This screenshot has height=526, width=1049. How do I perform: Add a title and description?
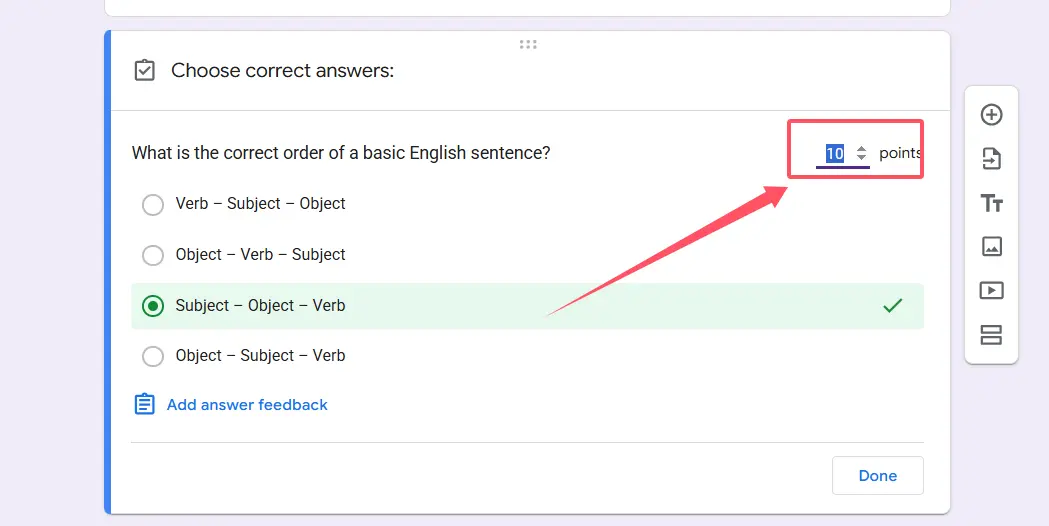pyautogui.click(x=991, y=203)
